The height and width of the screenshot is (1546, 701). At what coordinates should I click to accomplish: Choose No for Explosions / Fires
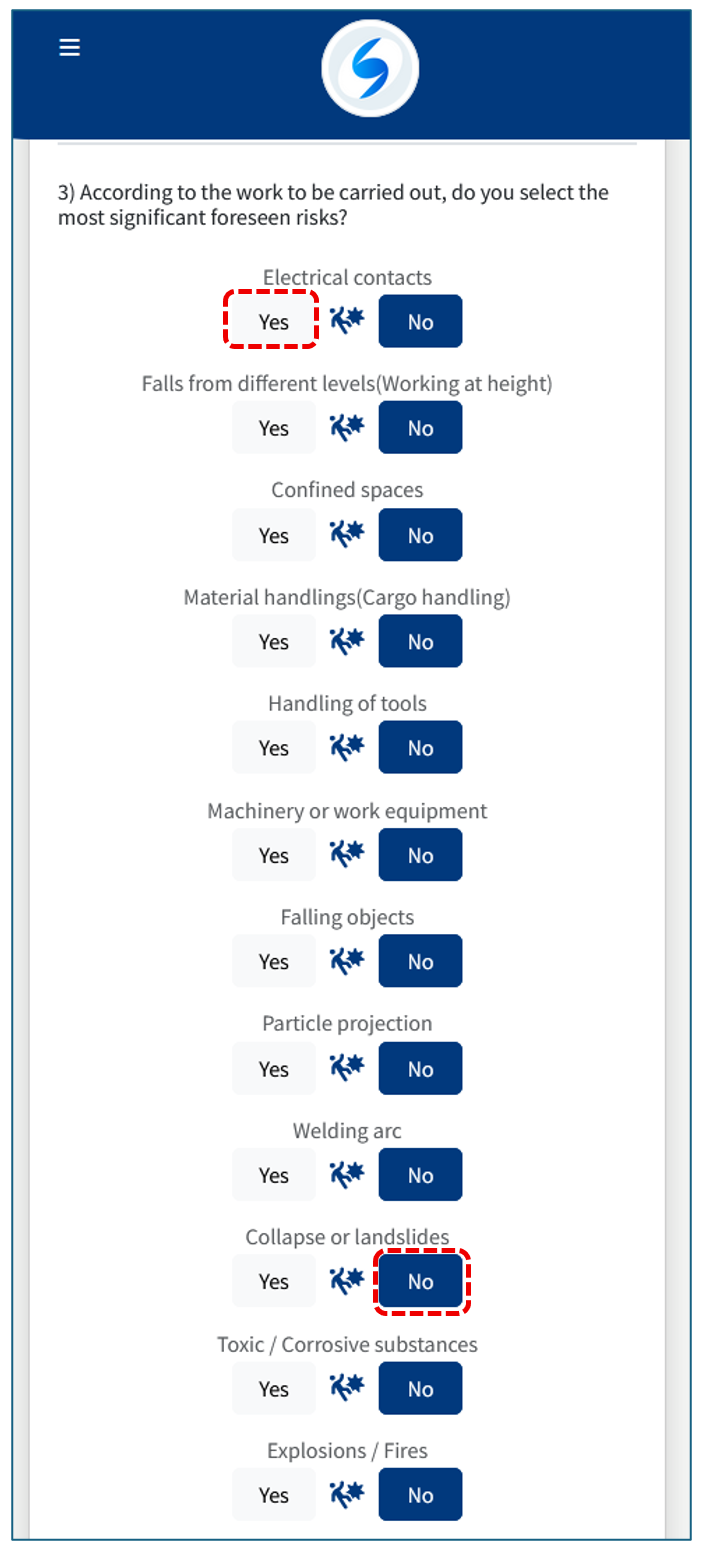coord(421,1495)
